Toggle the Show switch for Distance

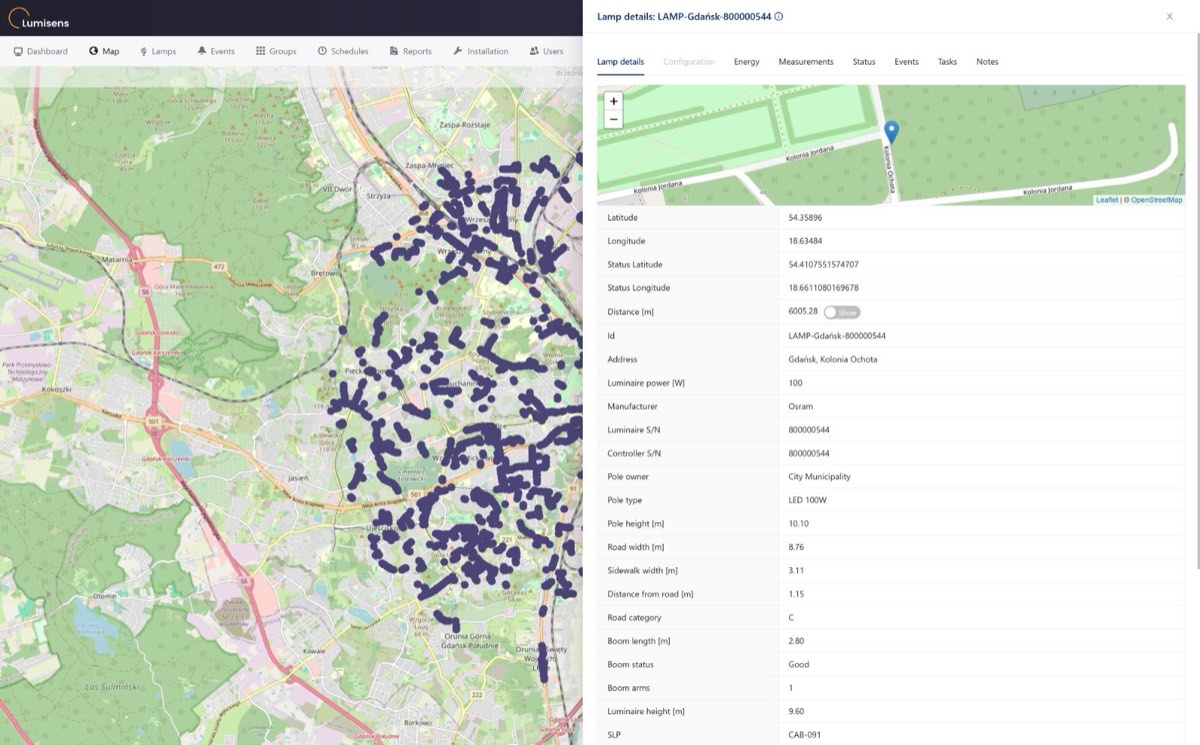(841, 312)
